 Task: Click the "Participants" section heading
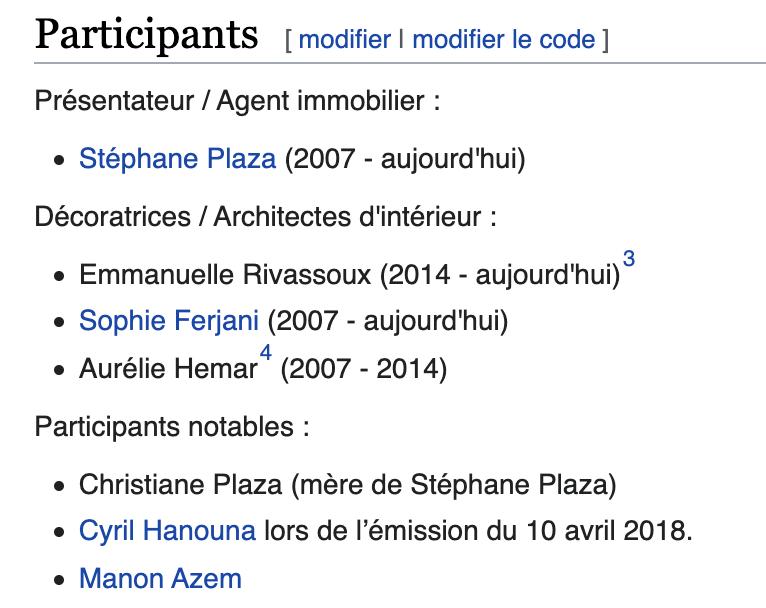[146, 35]
